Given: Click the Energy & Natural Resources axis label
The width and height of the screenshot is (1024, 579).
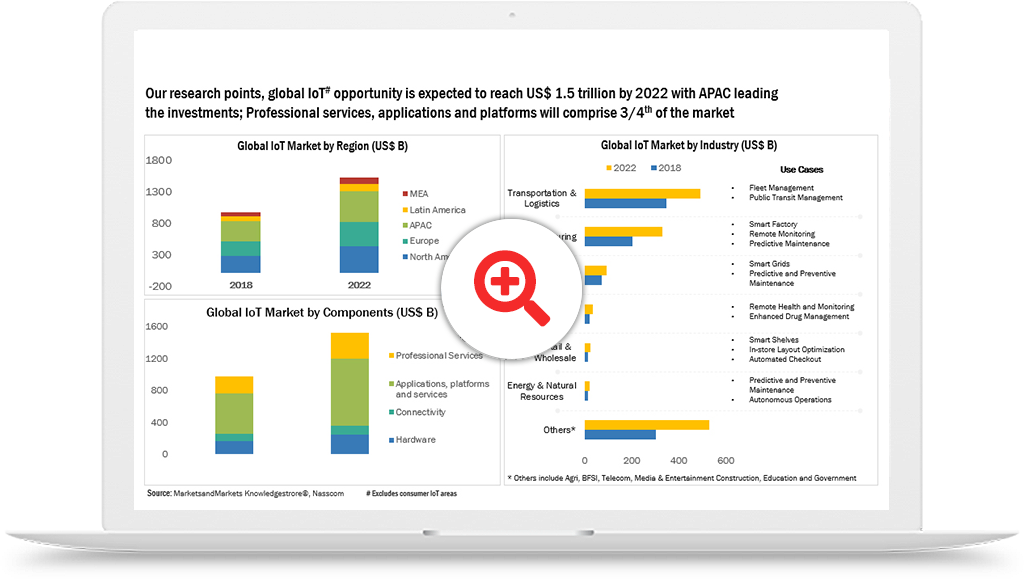Looking at the screenshot, I should click(541, 391).
